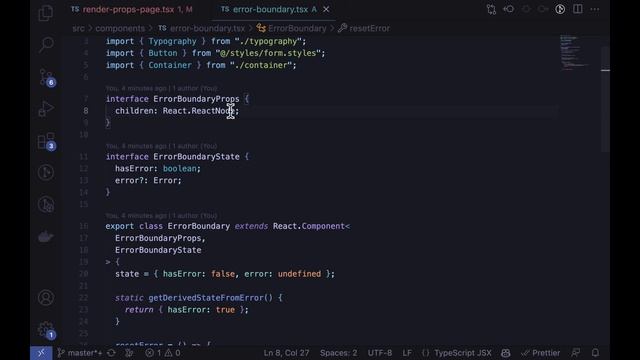Synchronize changes icon in status bar
Viewport: 640px width, 360px height.
(111, 353)
